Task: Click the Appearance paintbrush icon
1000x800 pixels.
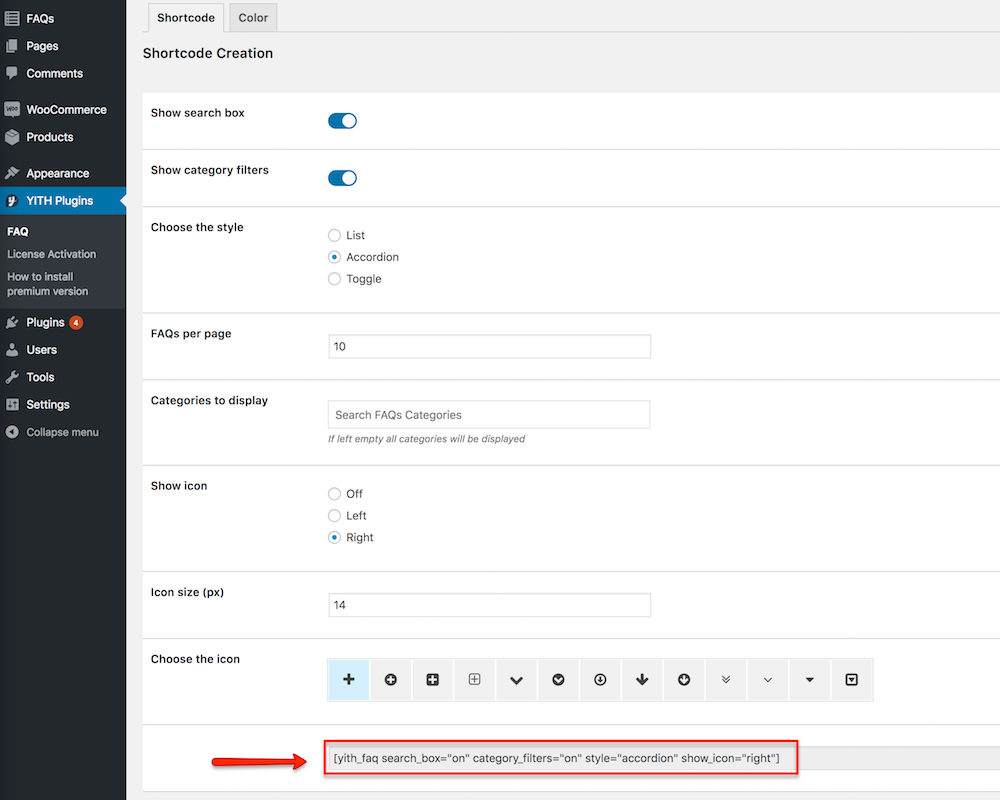Action: pyautogui.click(x=12, y=173)
